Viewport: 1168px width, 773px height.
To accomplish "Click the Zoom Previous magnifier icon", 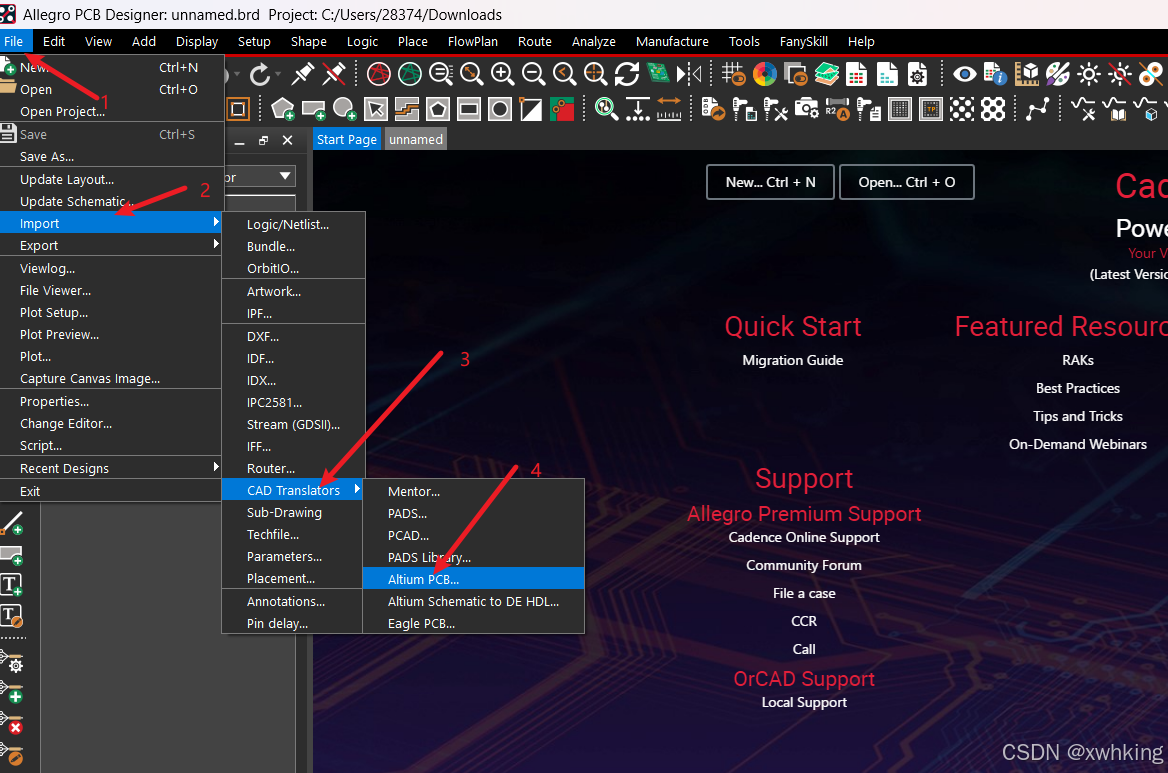I will click(565, 74).
